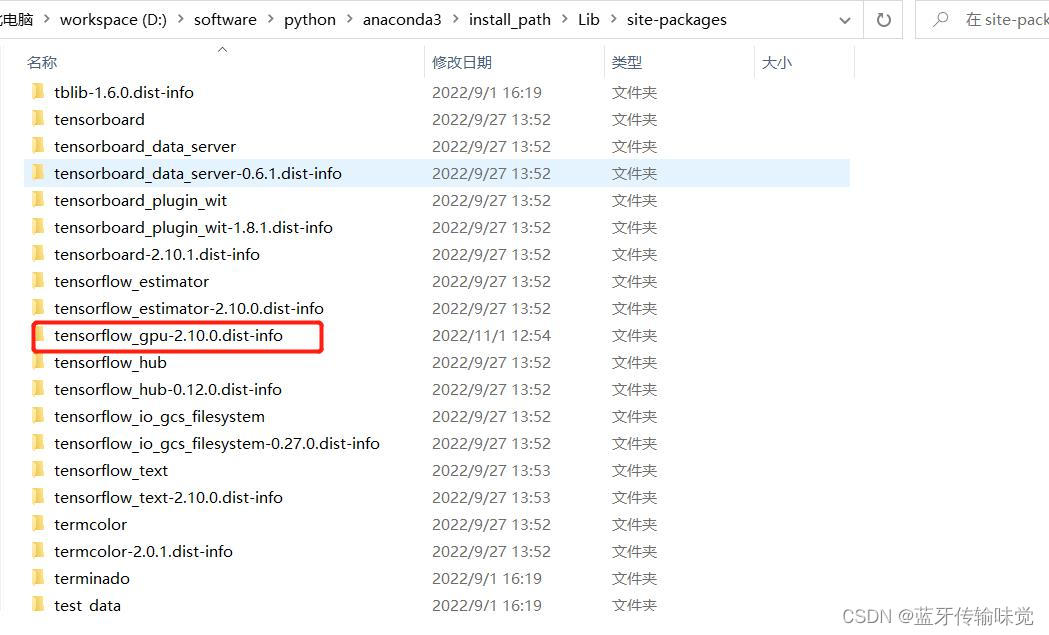Click folder icon of tensorflow_io_gcs_filesystem
1049x635 pixels.
[x=38, y=416]
